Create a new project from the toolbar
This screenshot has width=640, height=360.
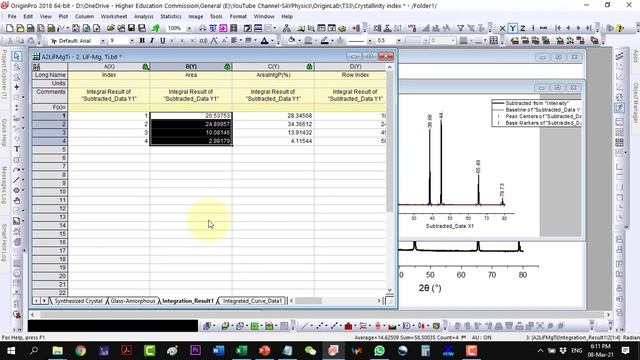tap(9, 28)
